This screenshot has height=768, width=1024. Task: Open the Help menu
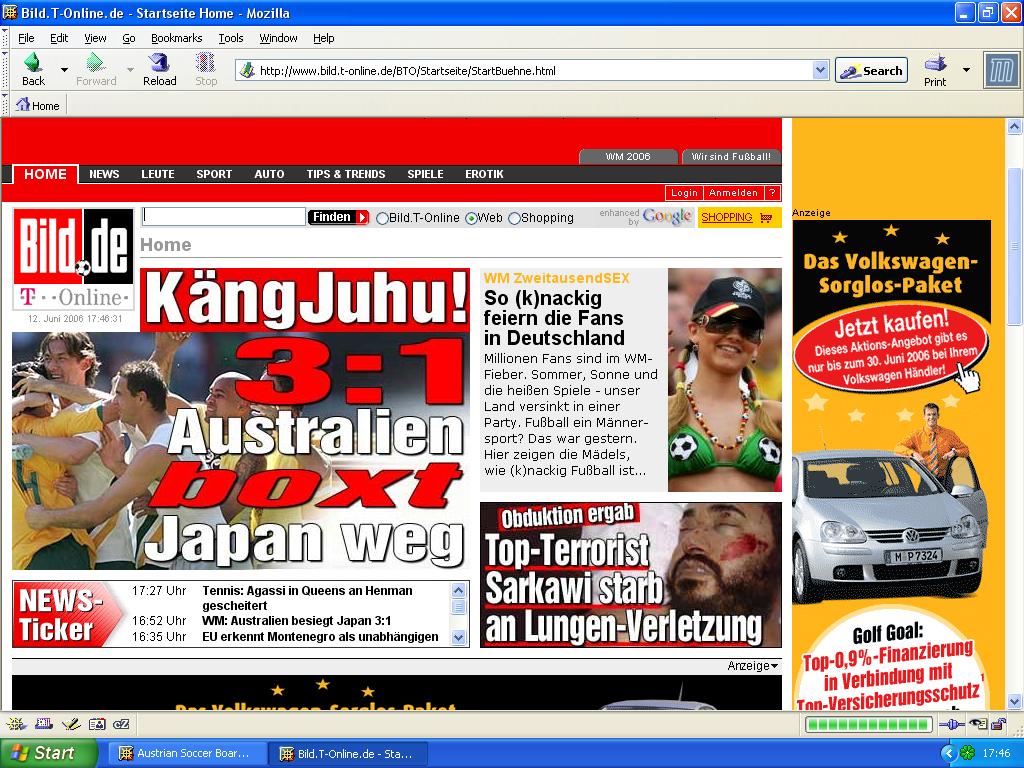pyautogui.click(x=323, y=38)
